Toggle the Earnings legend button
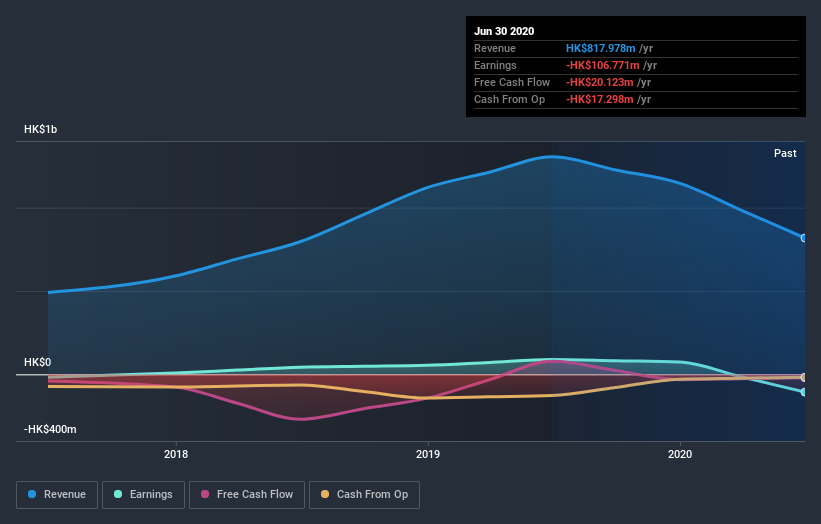 (143, 495)
